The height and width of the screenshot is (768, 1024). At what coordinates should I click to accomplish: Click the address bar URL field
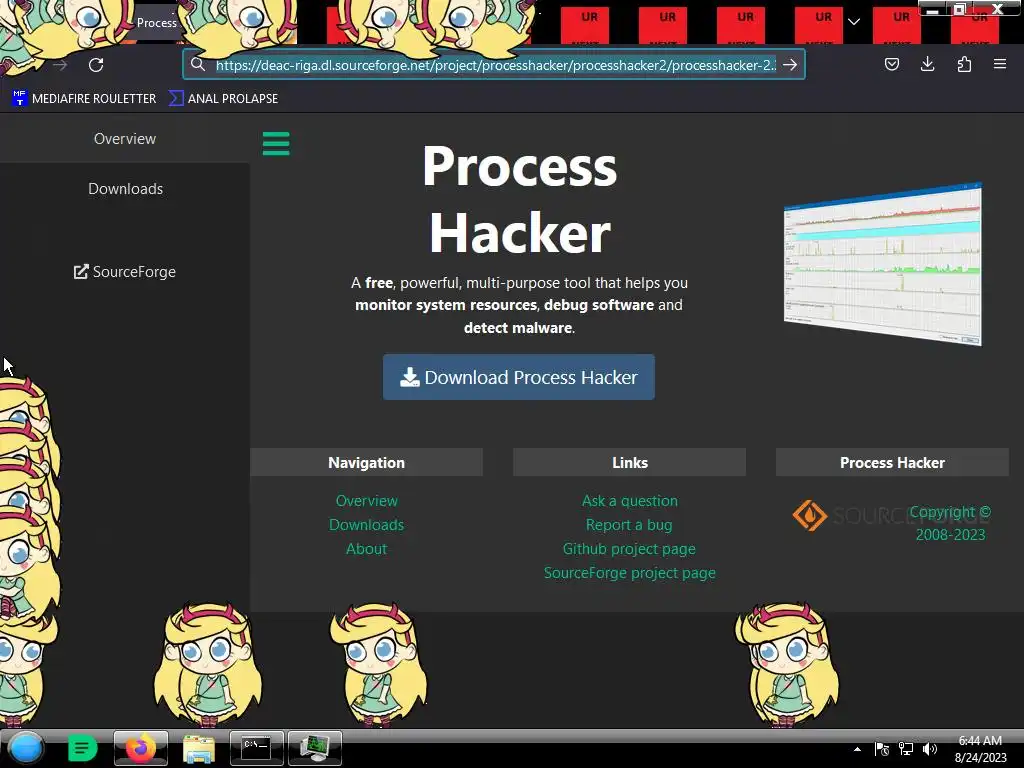[x=496, y=65]
